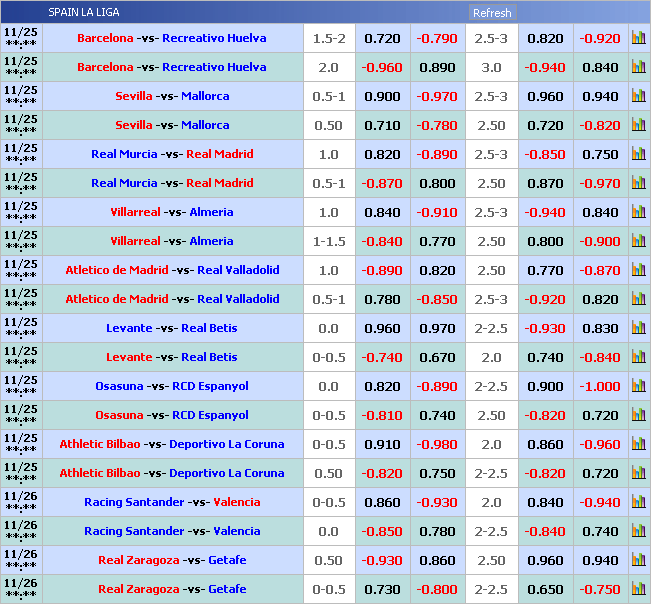Click Real Murcia vs Real Madrid 0.5-1 handicap match
The width and height of the screenshot is (651, 604).
coord(172,183)
